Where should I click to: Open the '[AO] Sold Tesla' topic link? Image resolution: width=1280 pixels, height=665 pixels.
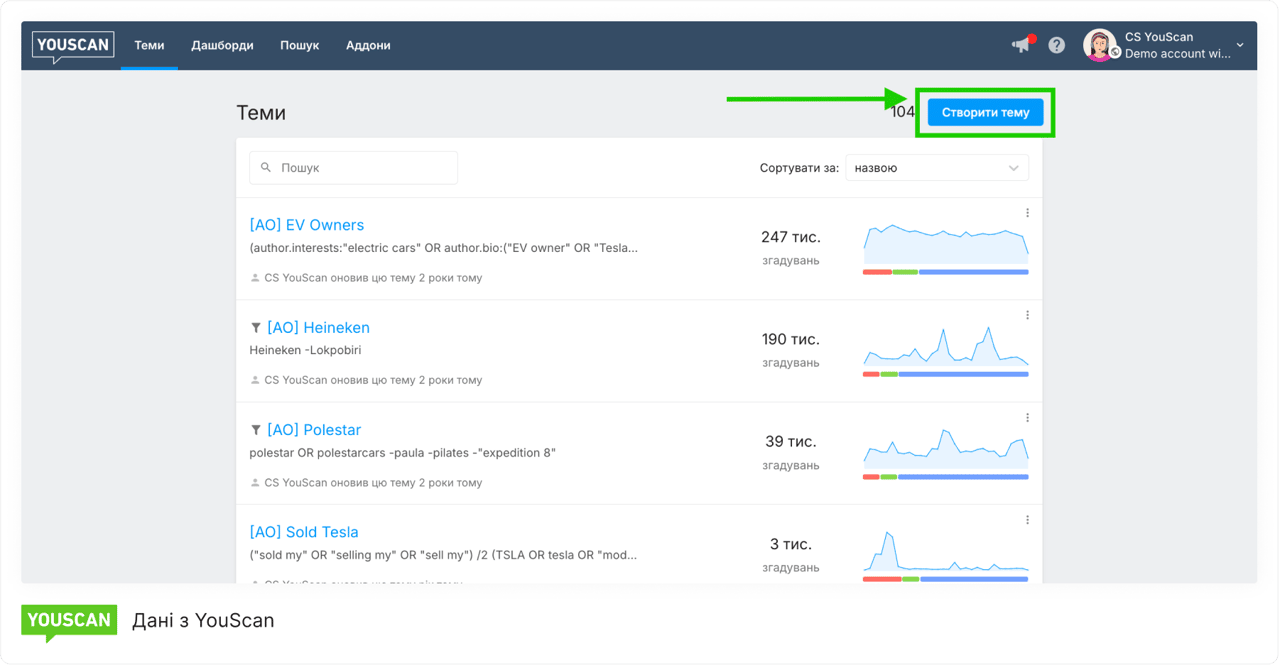point(303,532)
